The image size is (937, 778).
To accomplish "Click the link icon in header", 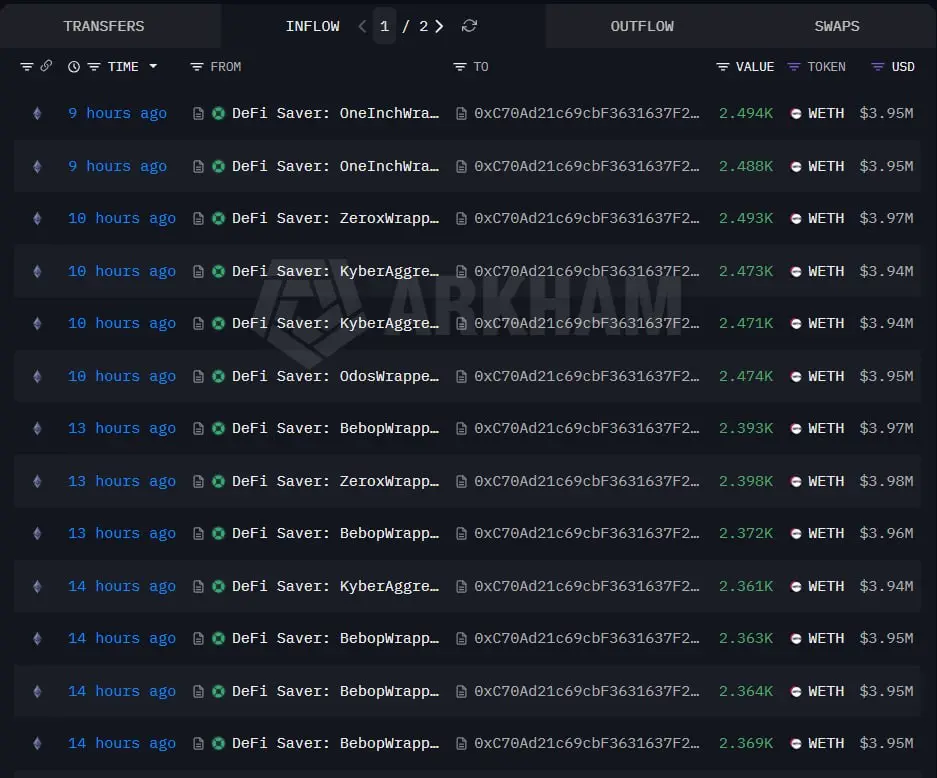I will pyautogui.click(x=46, y=66).
